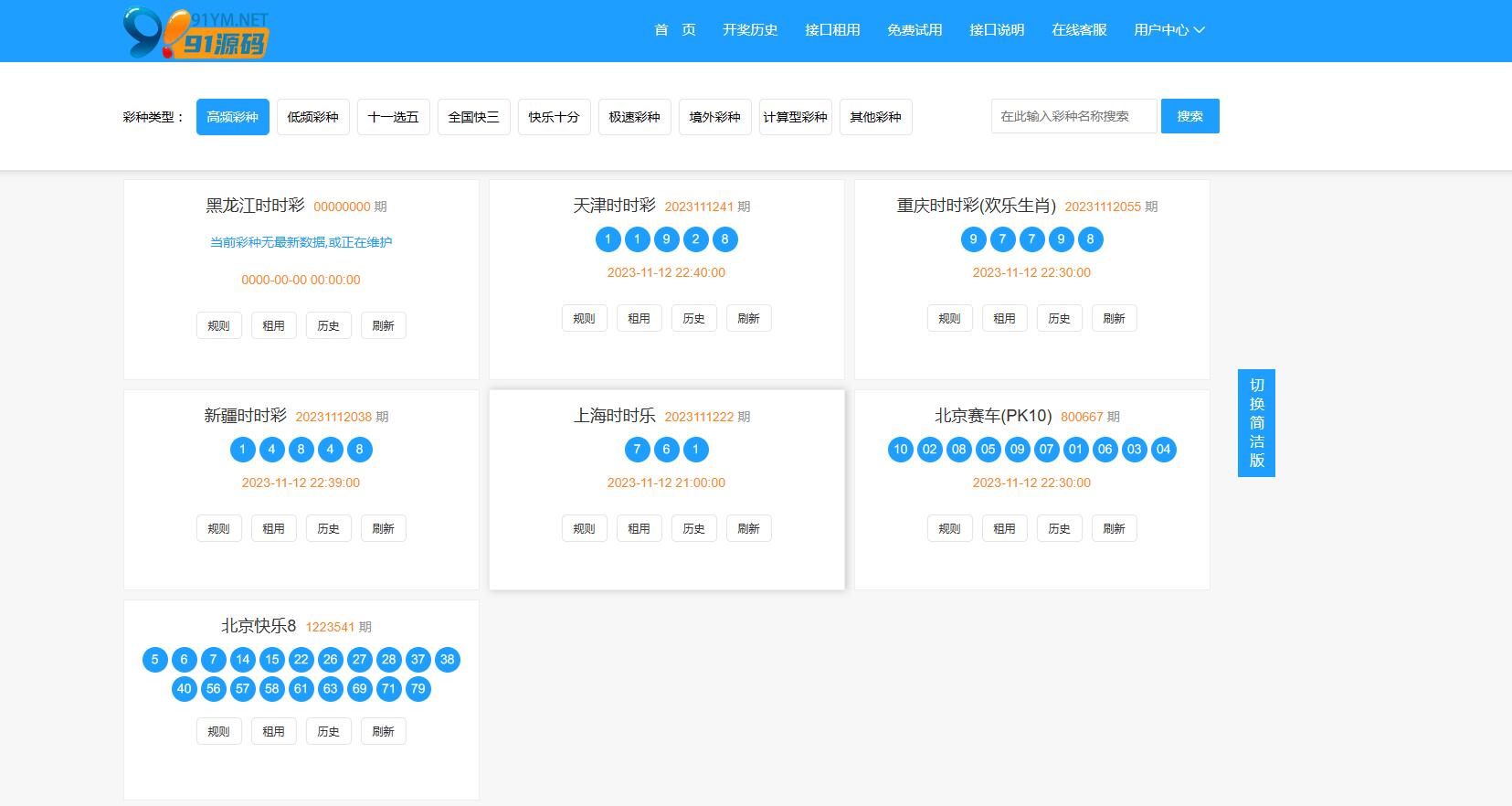Refresh the 天津时时彩 results

point(749,318)
